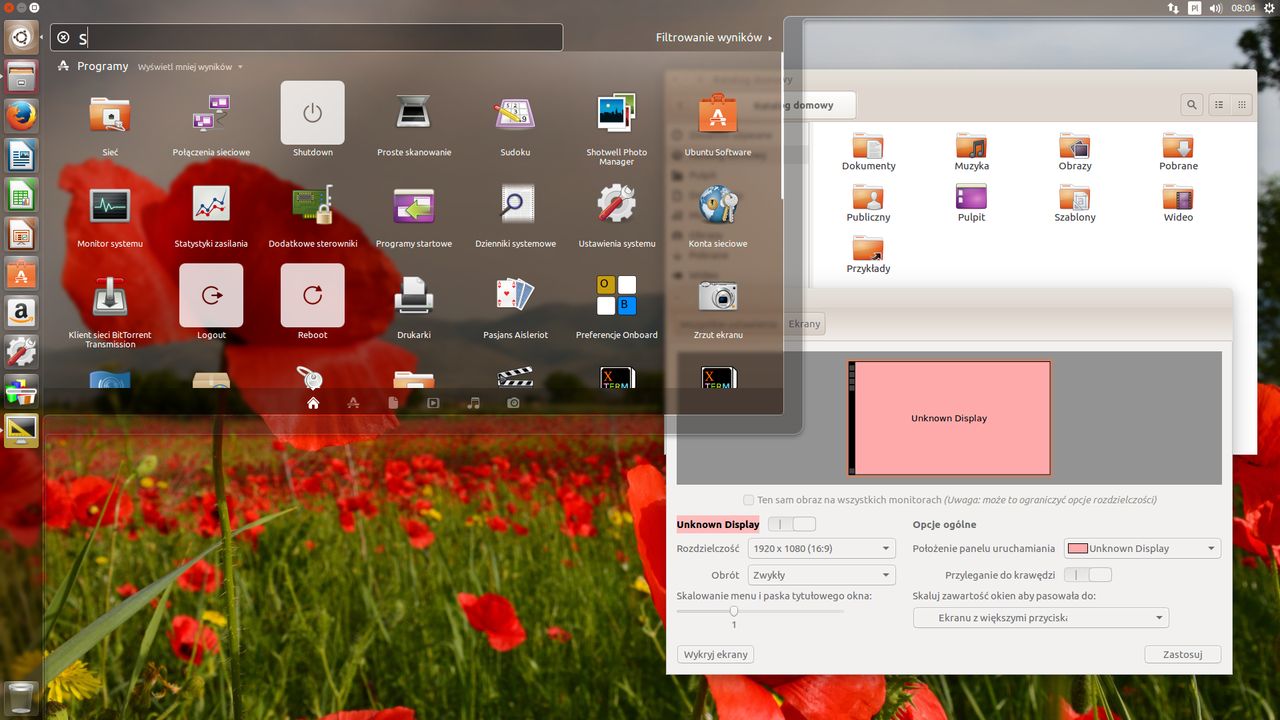The height and width of the screenshot is (720, 1280).
Task: Clear the Dash search with the X icon
Action: pyautogui.click(x=63, y=38)
